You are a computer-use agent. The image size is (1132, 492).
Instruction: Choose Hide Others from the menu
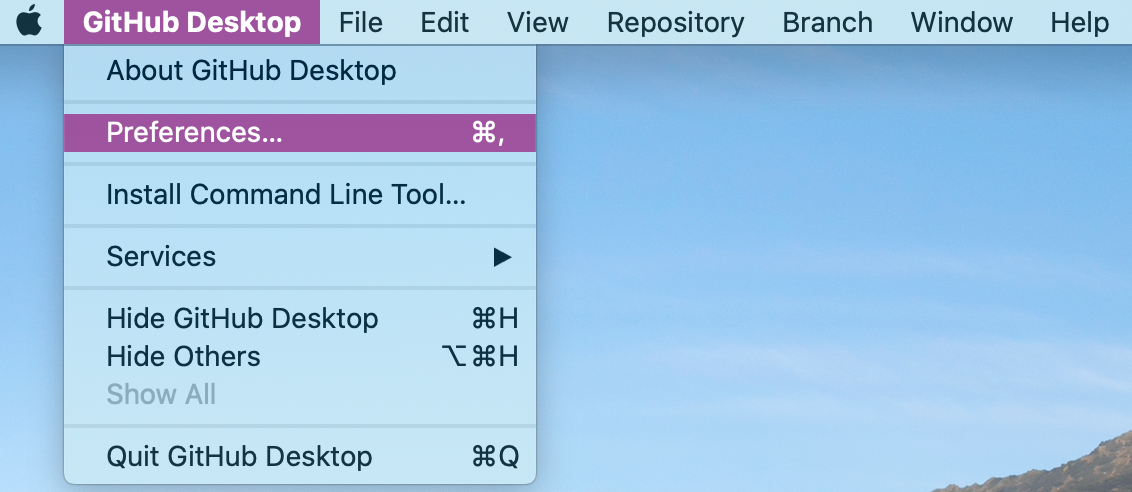click(183, 357)
